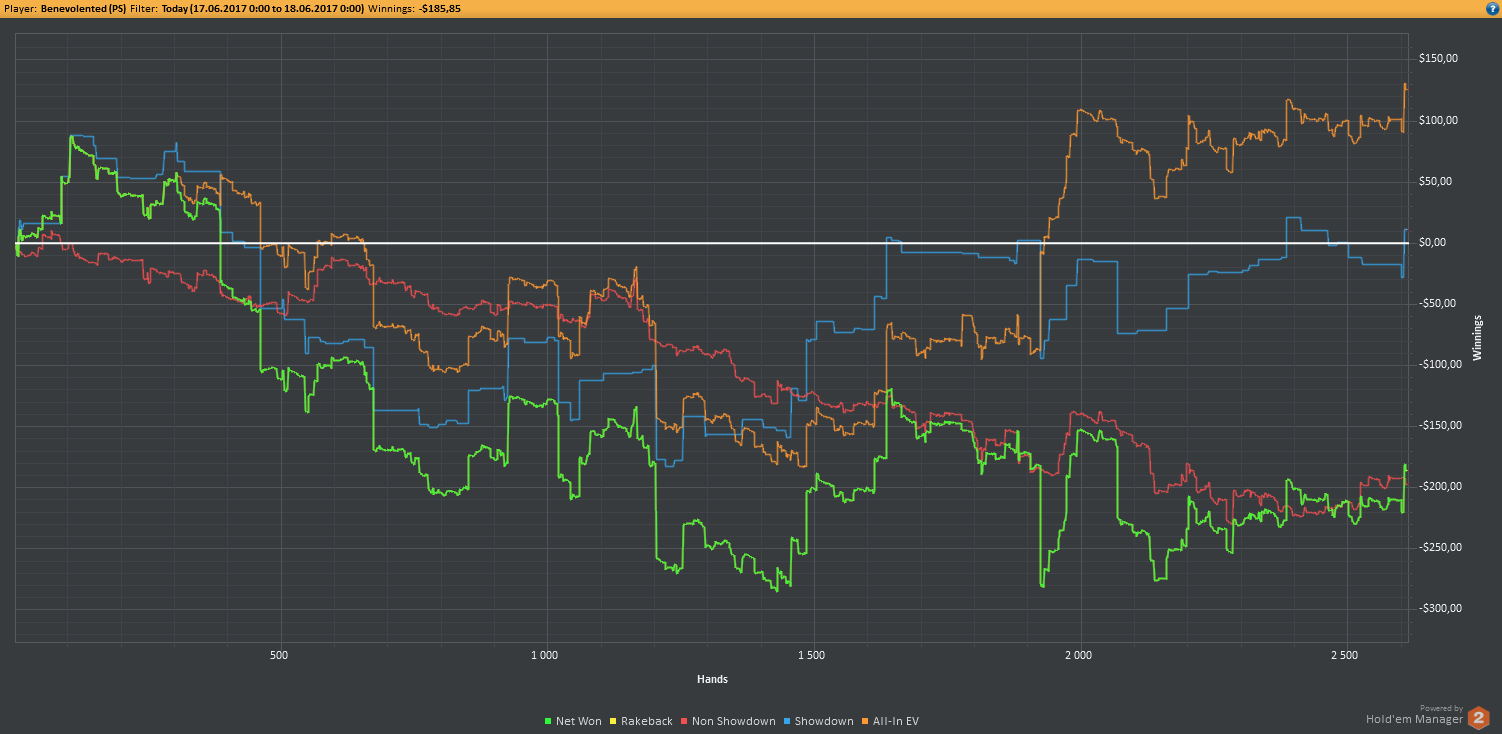Viewport: 1502px width, 734px height.
Task: Click the -$150,00 y-axis label
Action: (1440, 425)
